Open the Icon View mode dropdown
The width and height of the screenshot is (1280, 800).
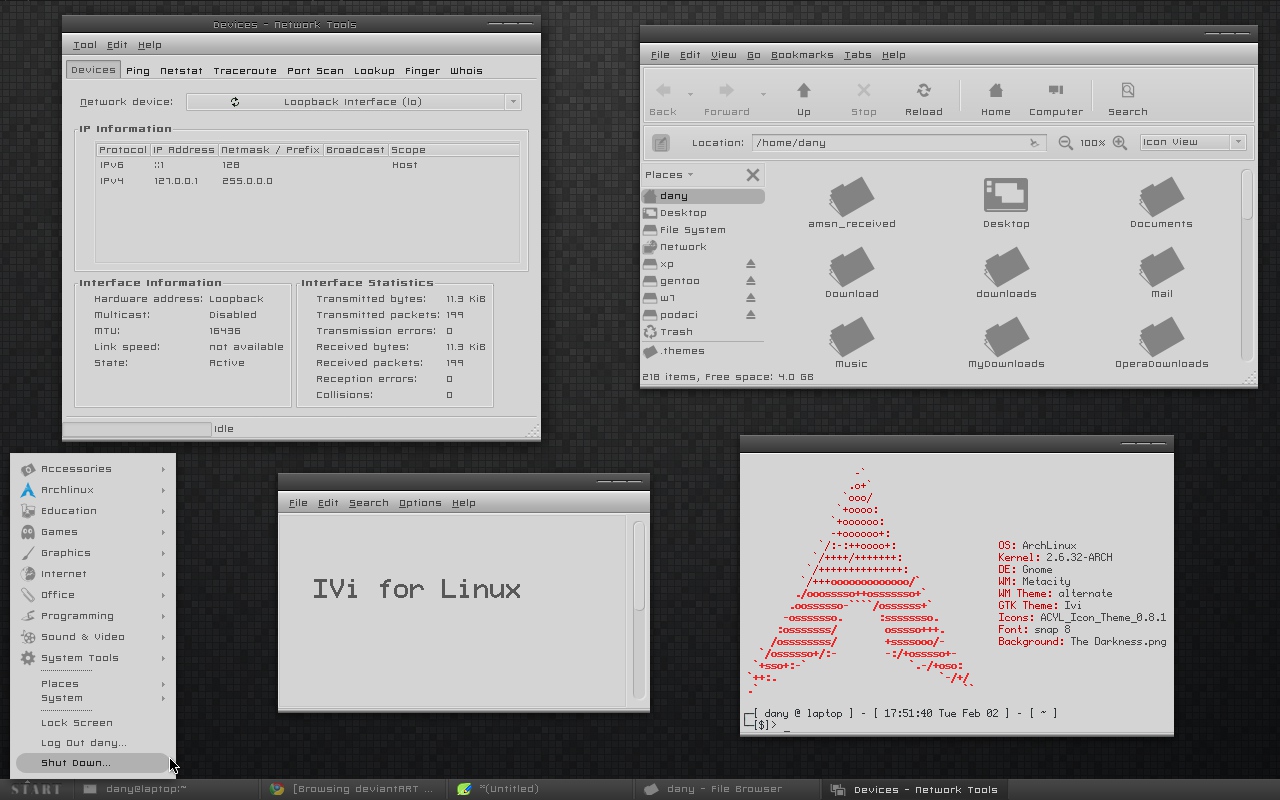pos(1193,142)
